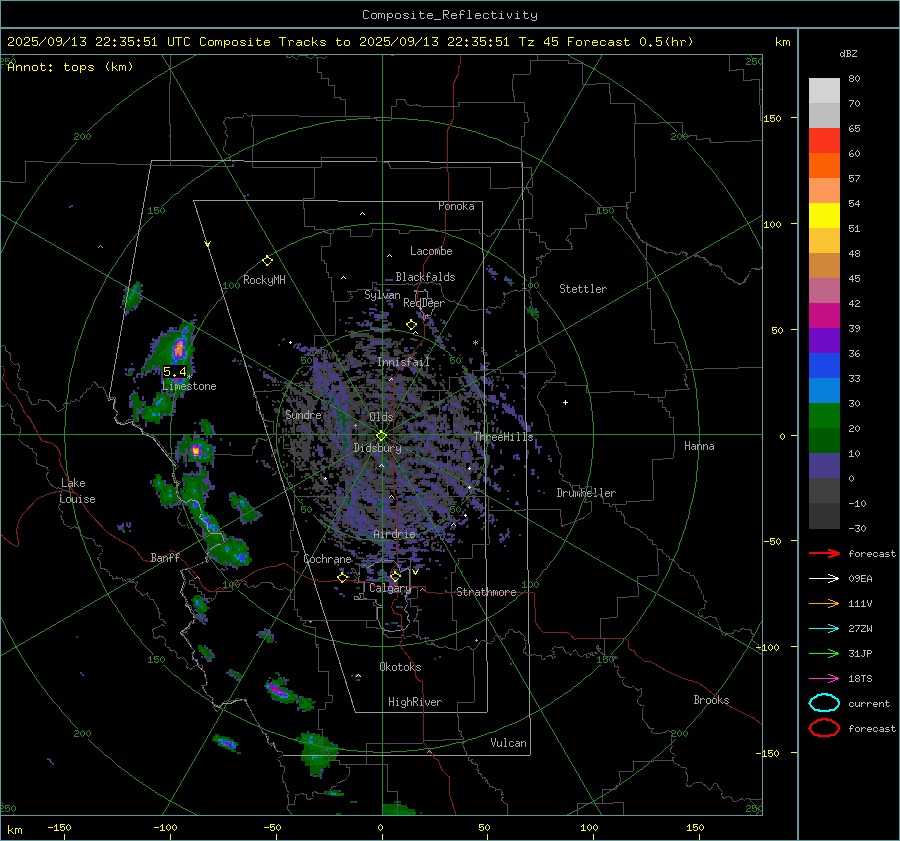Click the magenta 18TS arrow legend icon
Viewport: 900px width, 841px height.
[x=824, y=679]
